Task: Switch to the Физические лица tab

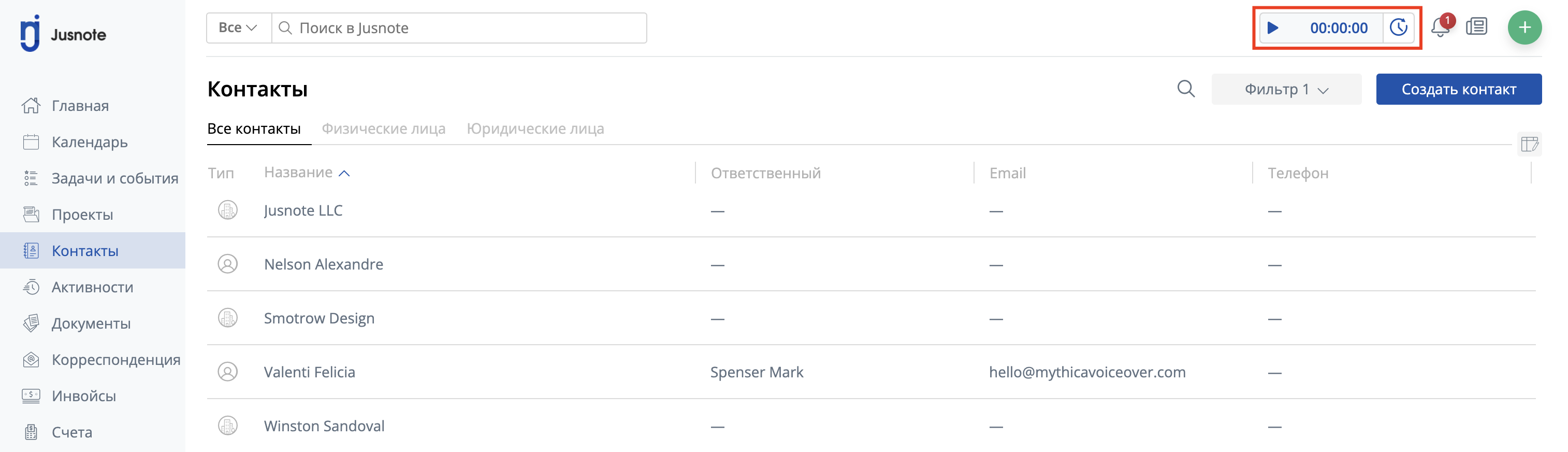Action: (384, 129)
